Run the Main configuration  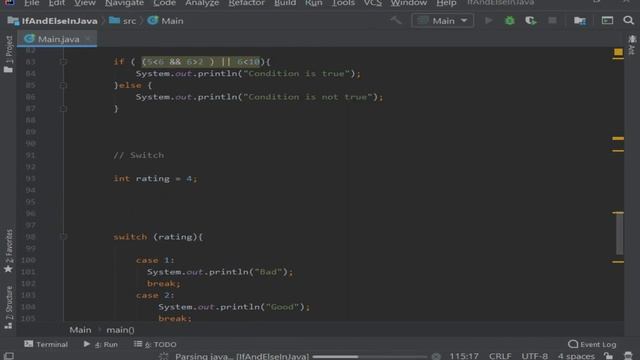tap(488, 20)
